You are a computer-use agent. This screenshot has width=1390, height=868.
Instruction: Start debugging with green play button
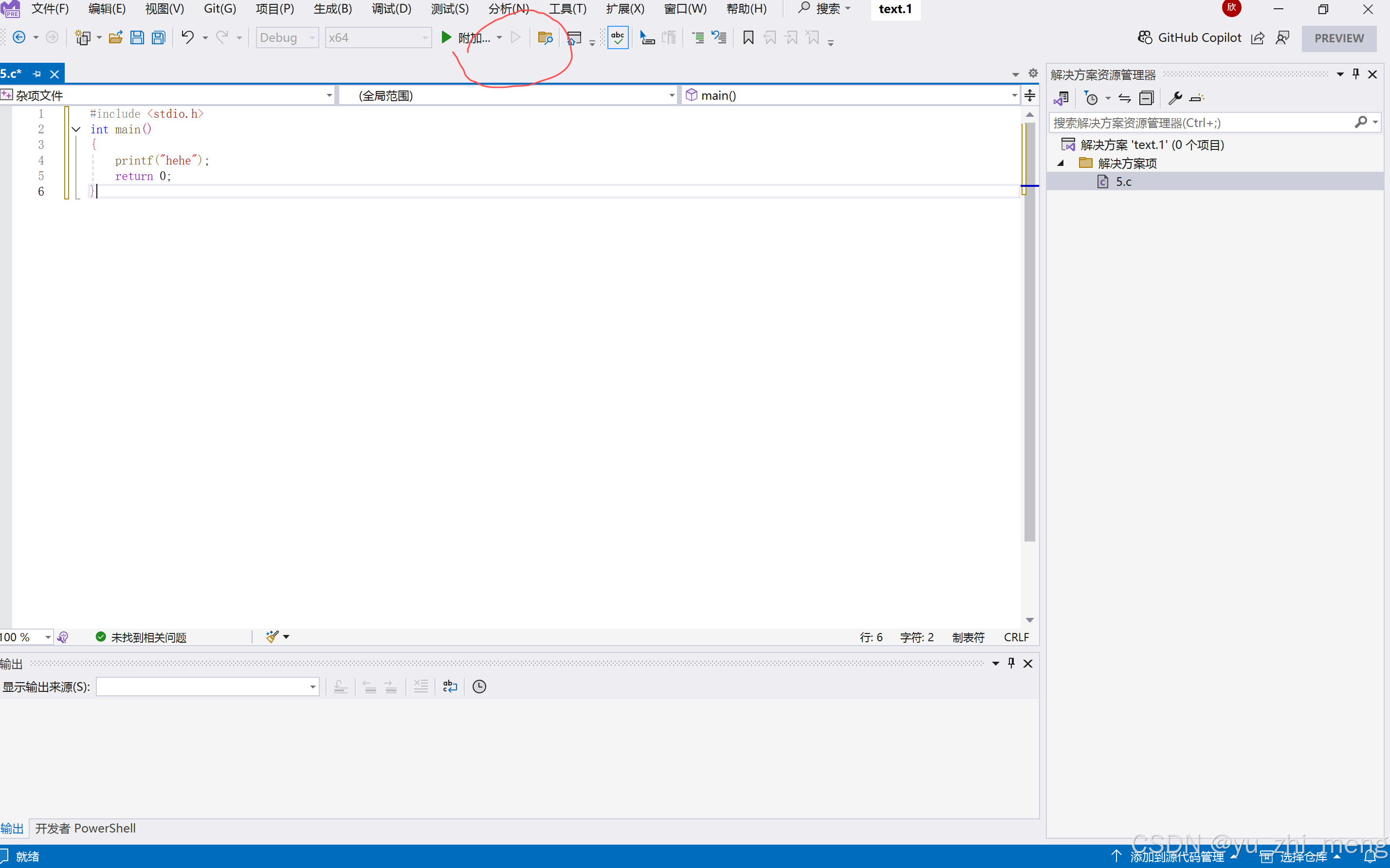446,38
